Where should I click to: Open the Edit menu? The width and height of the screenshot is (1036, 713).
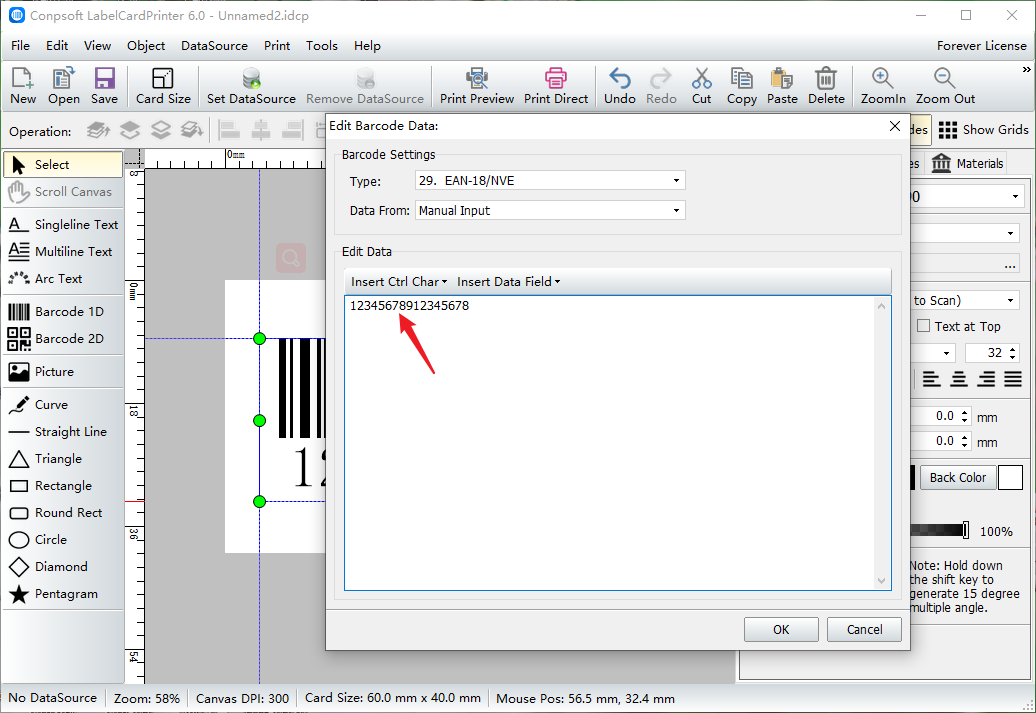(57, 46)
